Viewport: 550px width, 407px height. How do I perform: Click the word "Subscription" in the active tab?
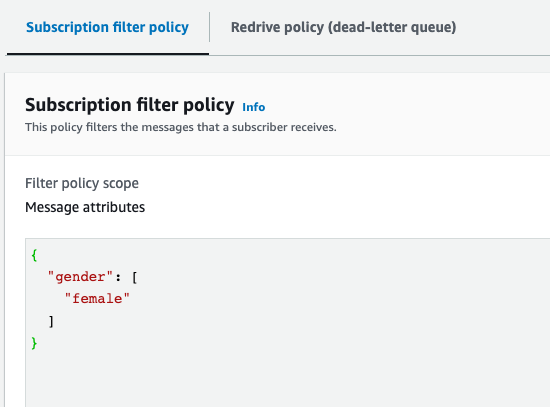click(67, 27)
